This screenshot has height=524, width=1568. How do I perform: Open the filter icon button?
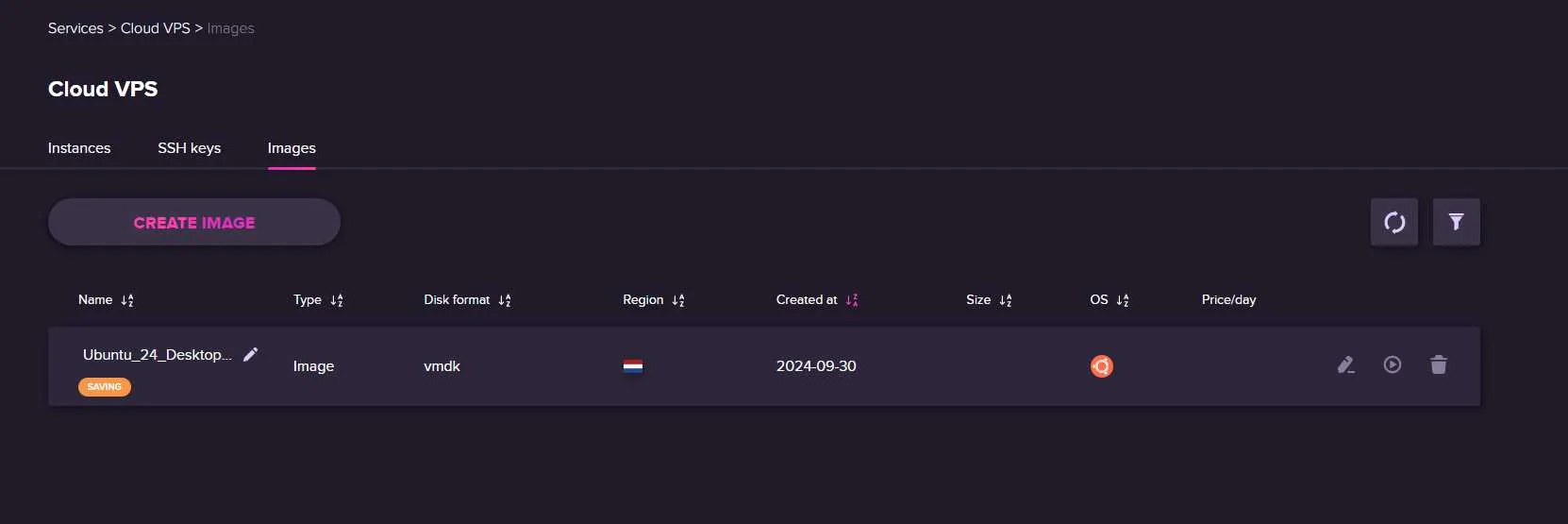1456,223
